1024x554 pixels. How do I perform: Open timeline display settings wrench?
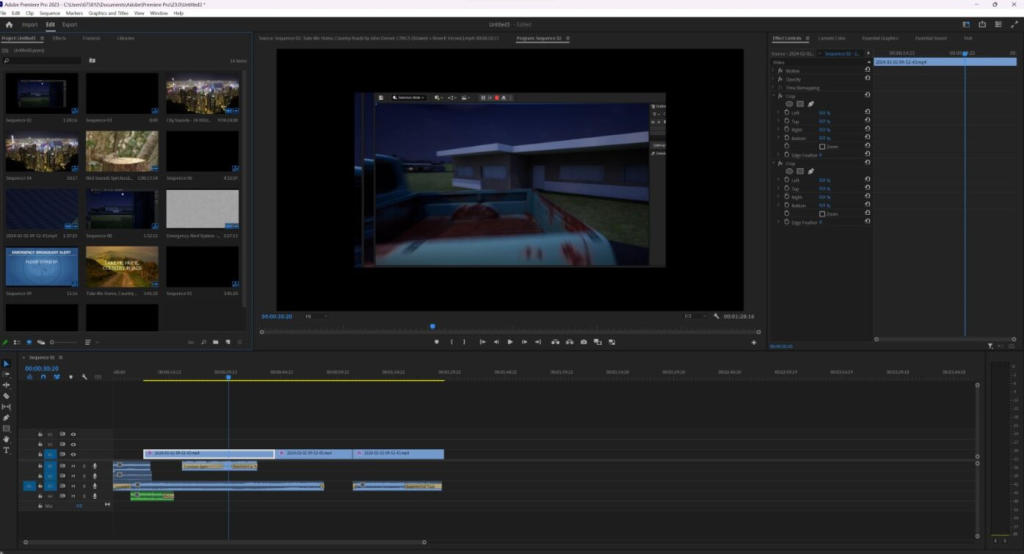pos(85,377)
